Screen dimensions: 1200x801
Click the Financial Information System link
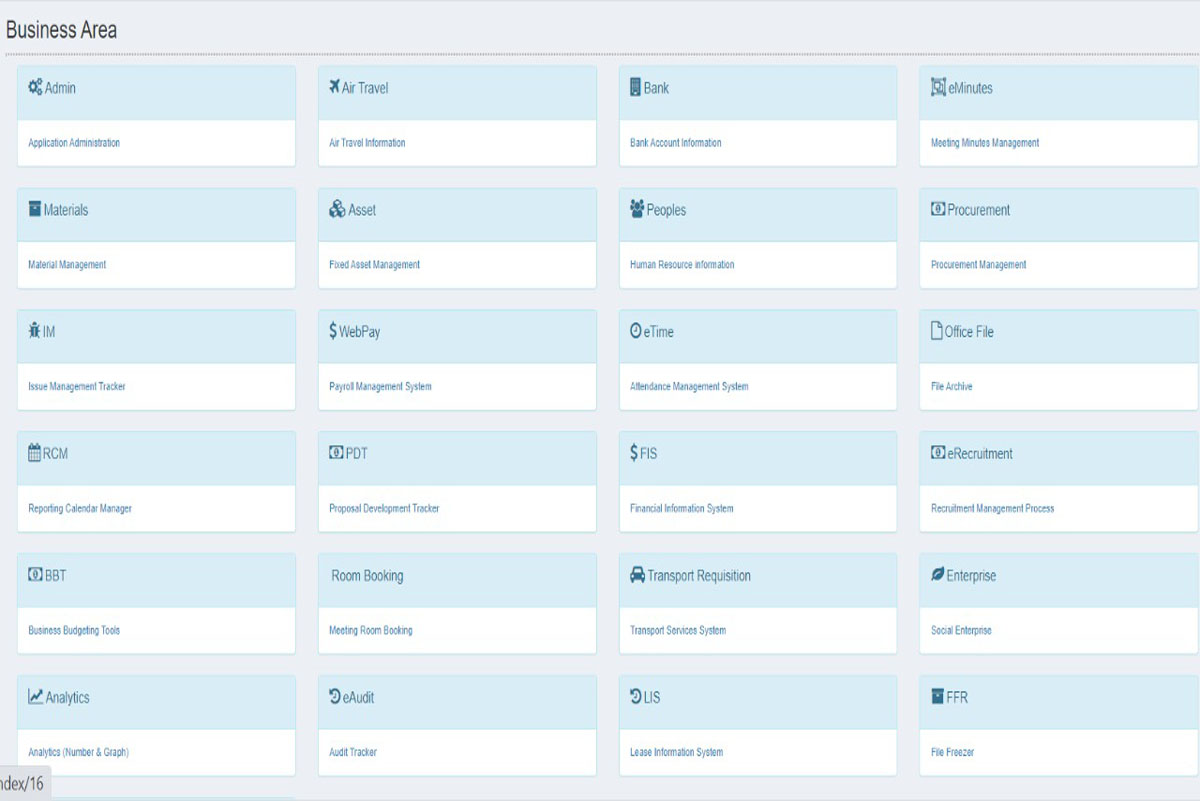[x=681, y=509]
